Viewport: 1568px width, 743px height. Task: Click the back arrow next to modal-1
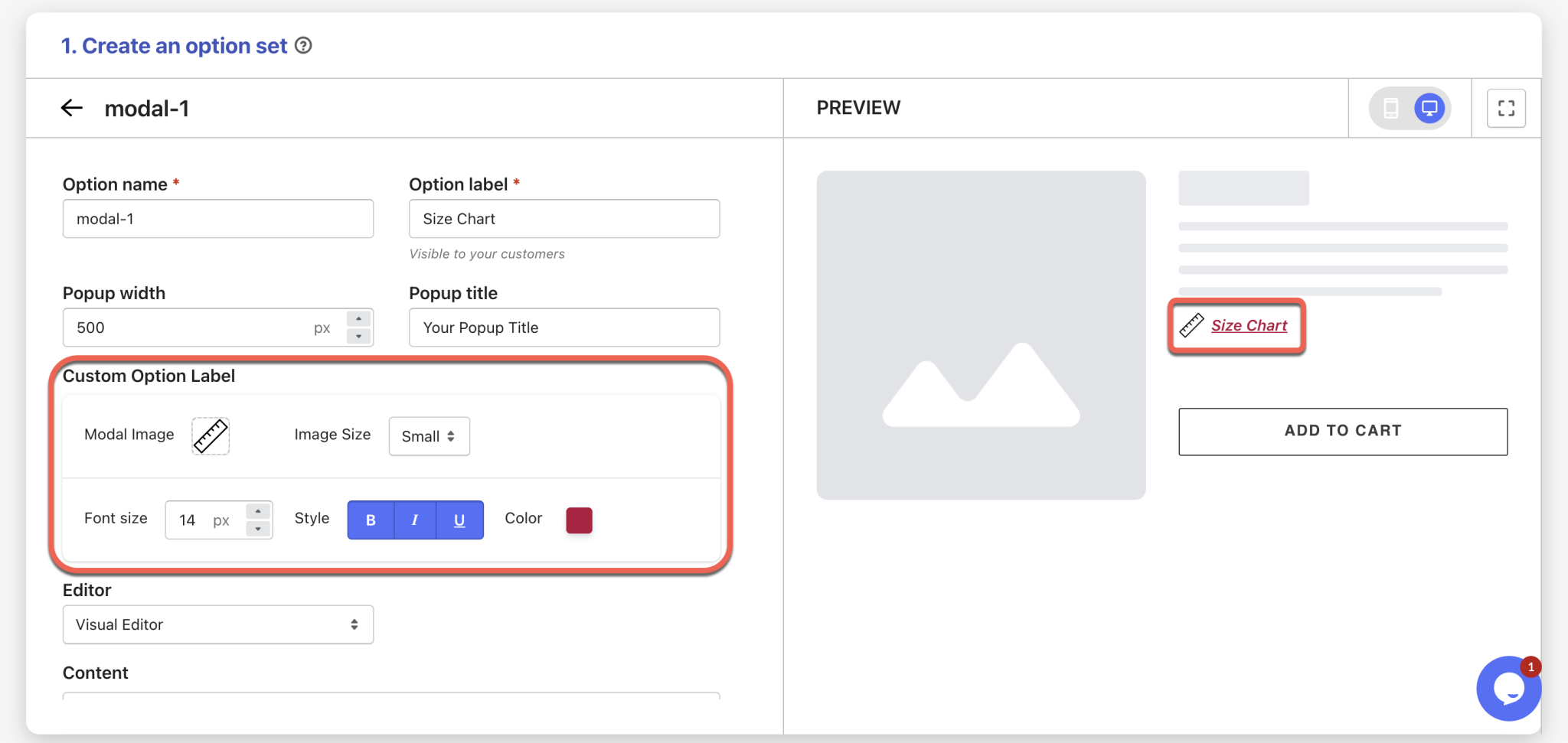[71, 108]
